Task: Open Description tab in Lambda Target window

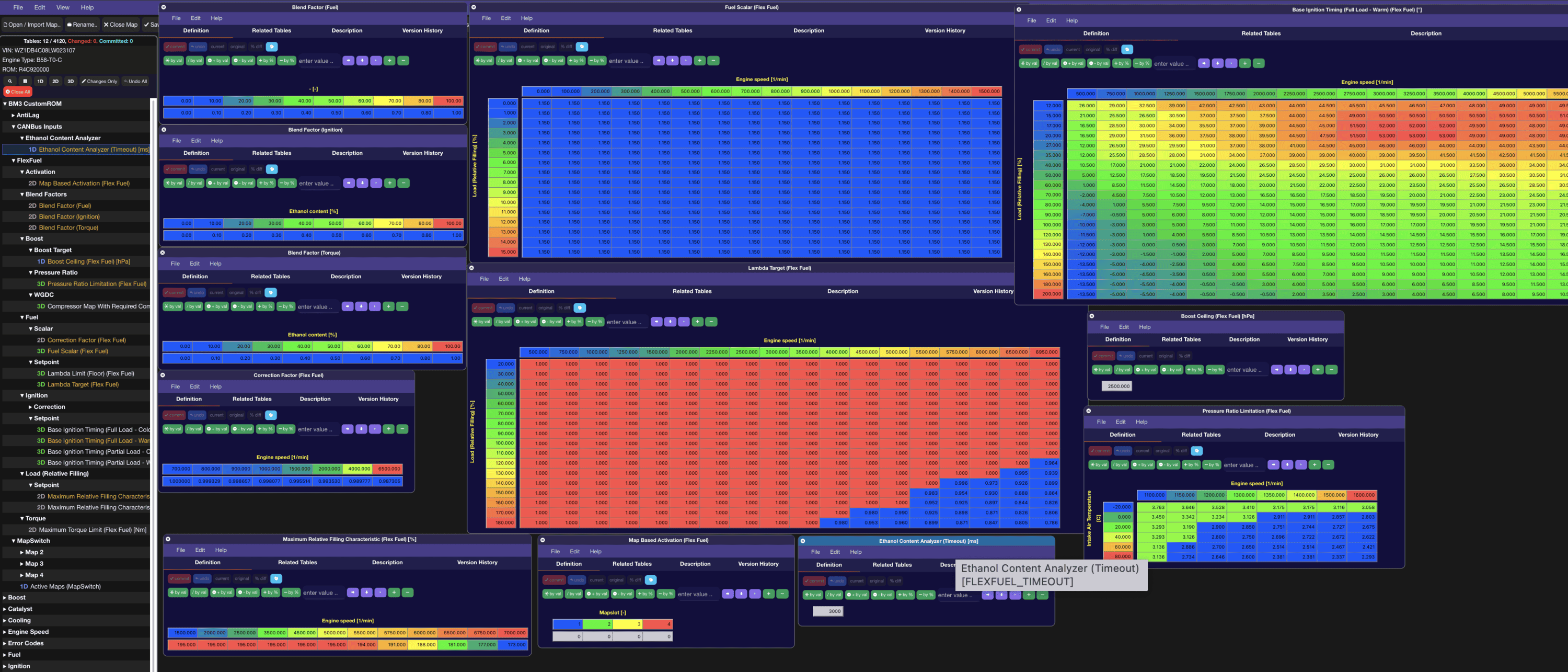Action: pyautogui.click(x=843, y=291)
